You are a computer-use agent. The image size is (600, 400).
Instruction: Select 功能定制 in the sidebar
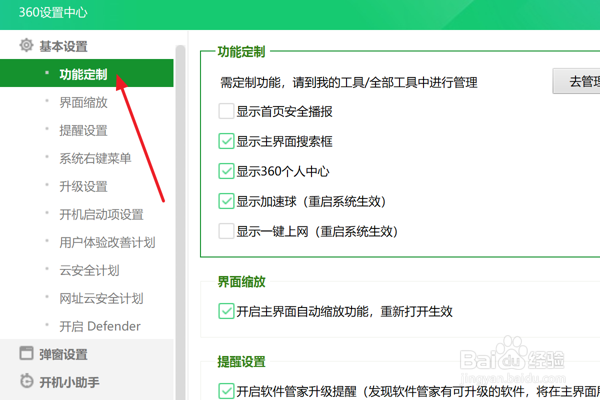[86, 73]
